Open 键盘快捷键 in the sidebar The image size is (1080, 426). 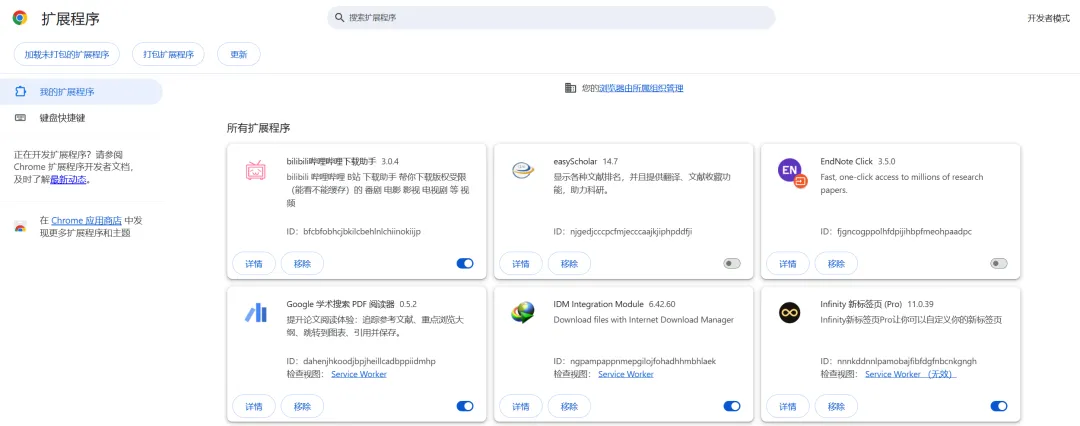[81, 118]
